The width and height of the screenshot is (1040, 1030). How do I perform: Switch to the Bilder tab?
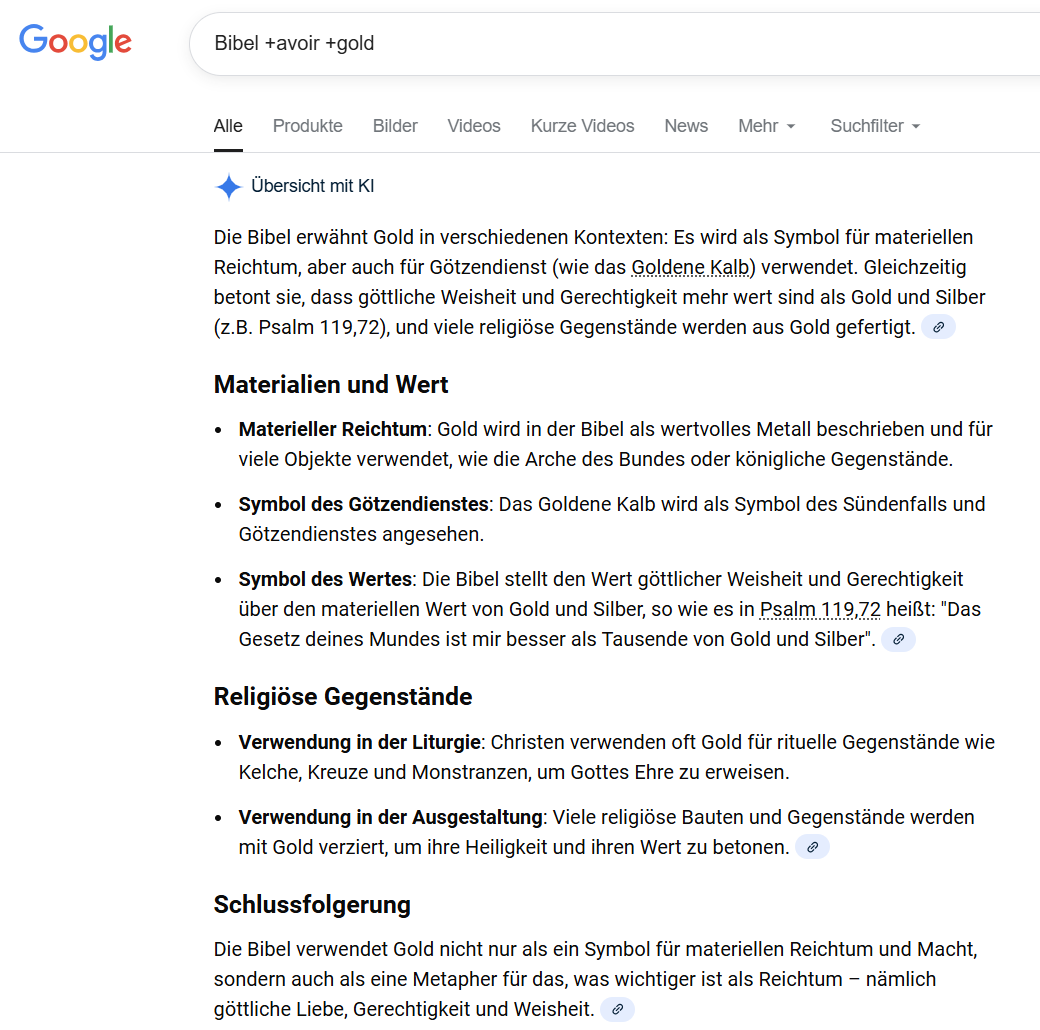[x=395, y=126]
